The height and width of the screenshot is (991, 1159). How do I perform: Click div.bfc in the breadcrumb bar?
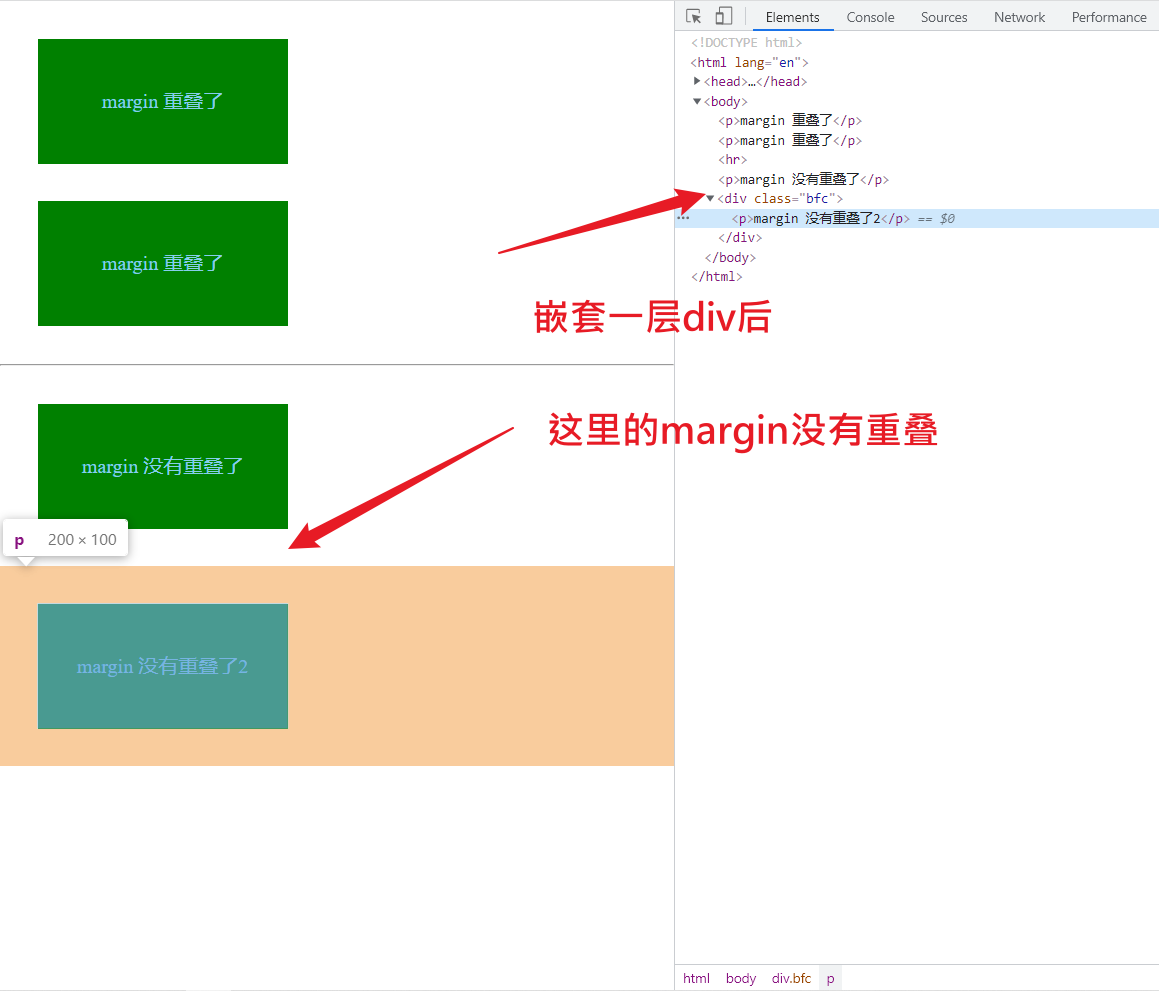tap(791, 978)
